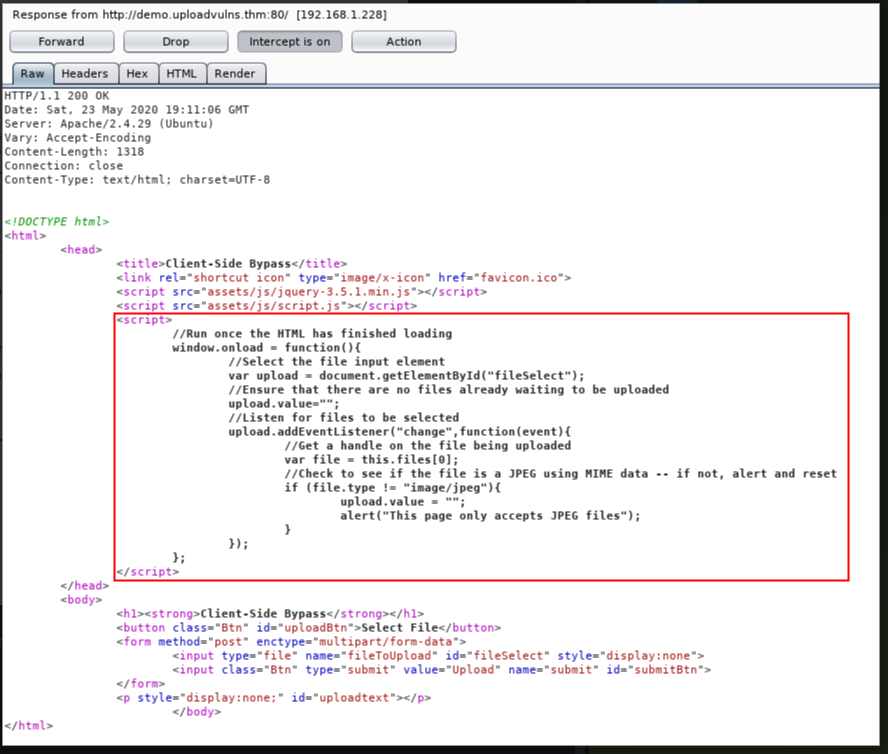Click the closing script tag
Image resolution: width=888 pixels, height=754 pixels.
pyautogui.click(x=148, y=572)
